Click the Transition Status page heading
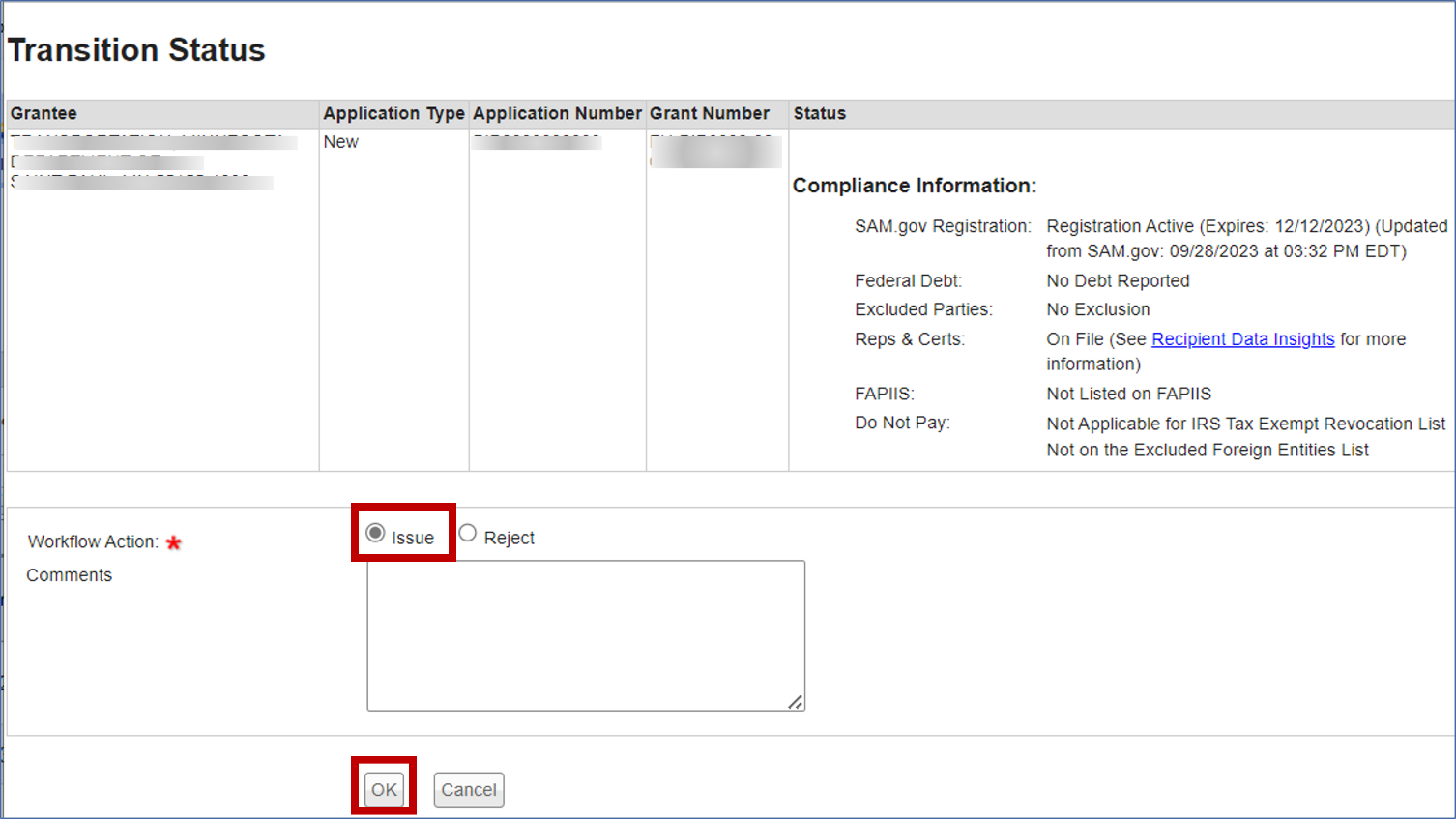1456x819 pixels. pos(136,50)
